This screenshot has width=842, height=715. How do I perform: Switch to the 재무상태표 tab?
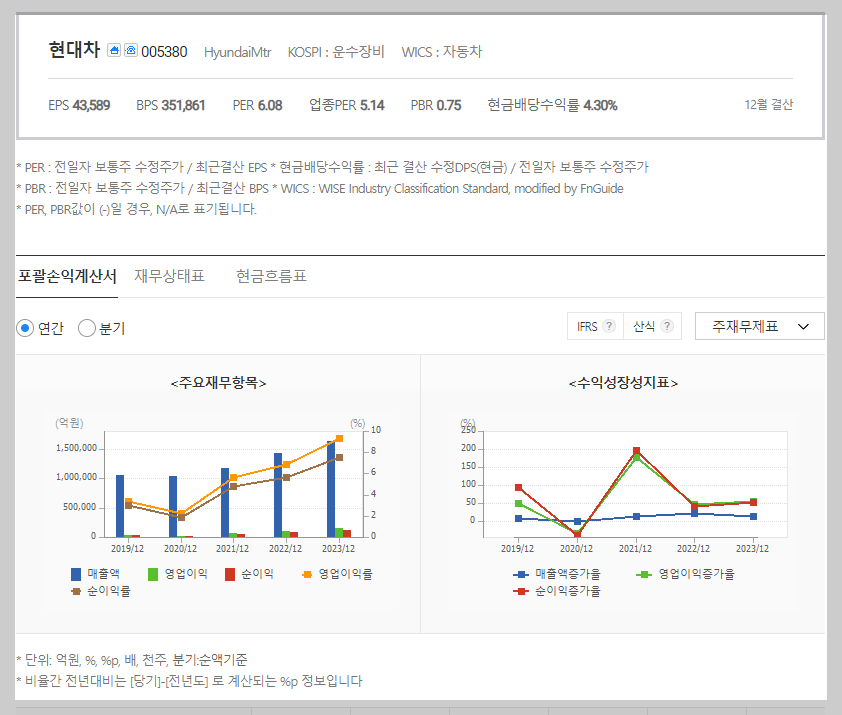(x=170, y=276)
